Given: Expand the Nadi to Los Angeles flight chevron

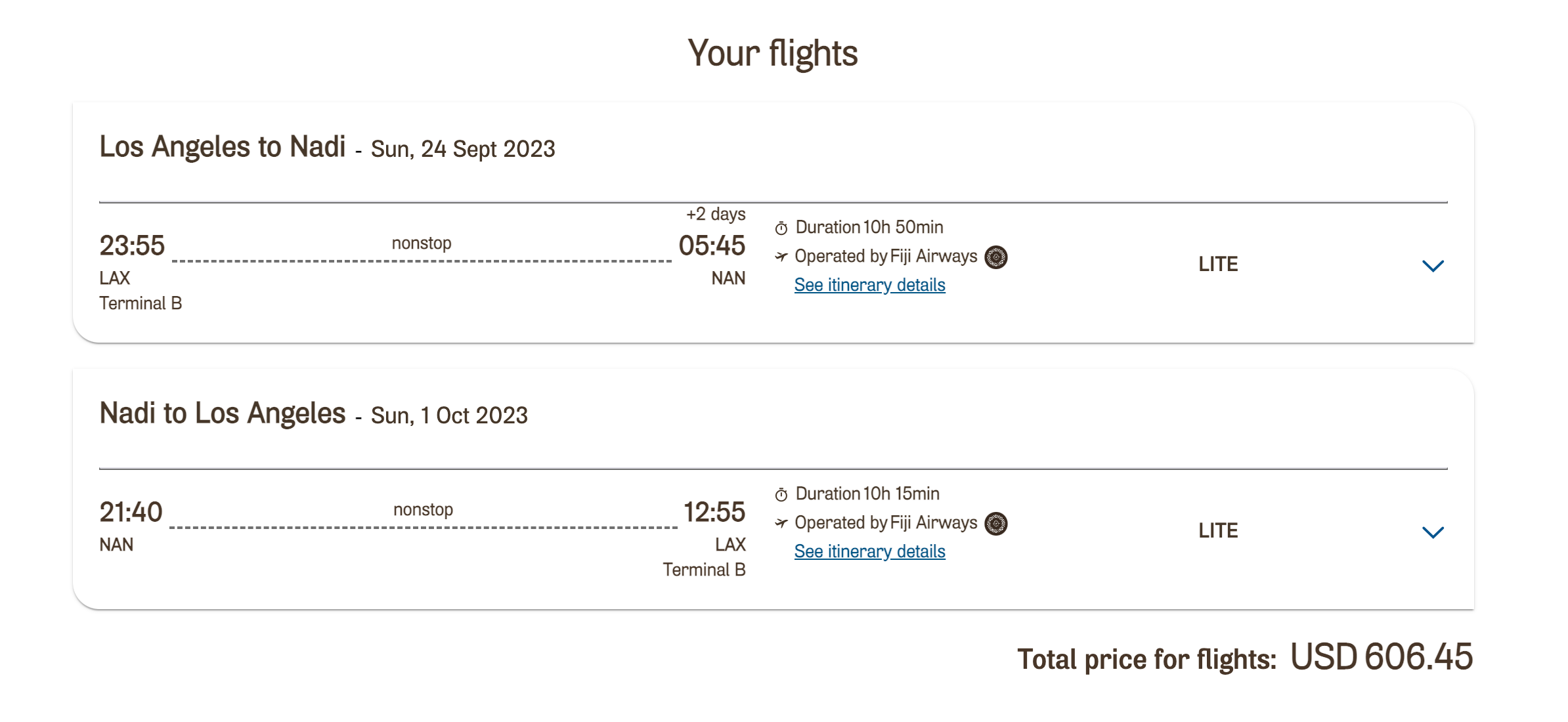Looking at the screenshot, I should [1433, 532].
